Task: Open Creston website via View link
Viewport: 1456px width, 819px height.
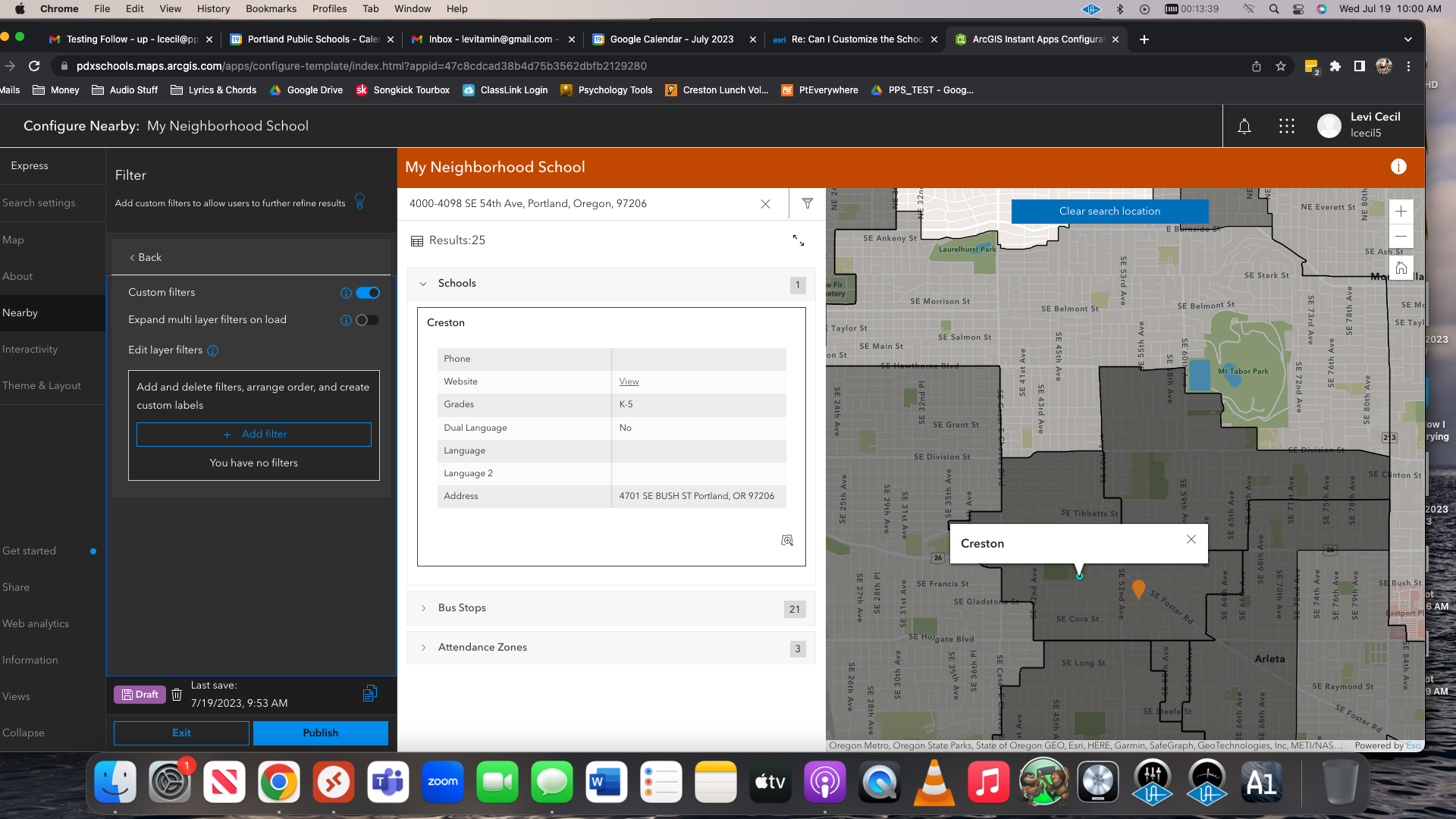Action: coord(629,381)
